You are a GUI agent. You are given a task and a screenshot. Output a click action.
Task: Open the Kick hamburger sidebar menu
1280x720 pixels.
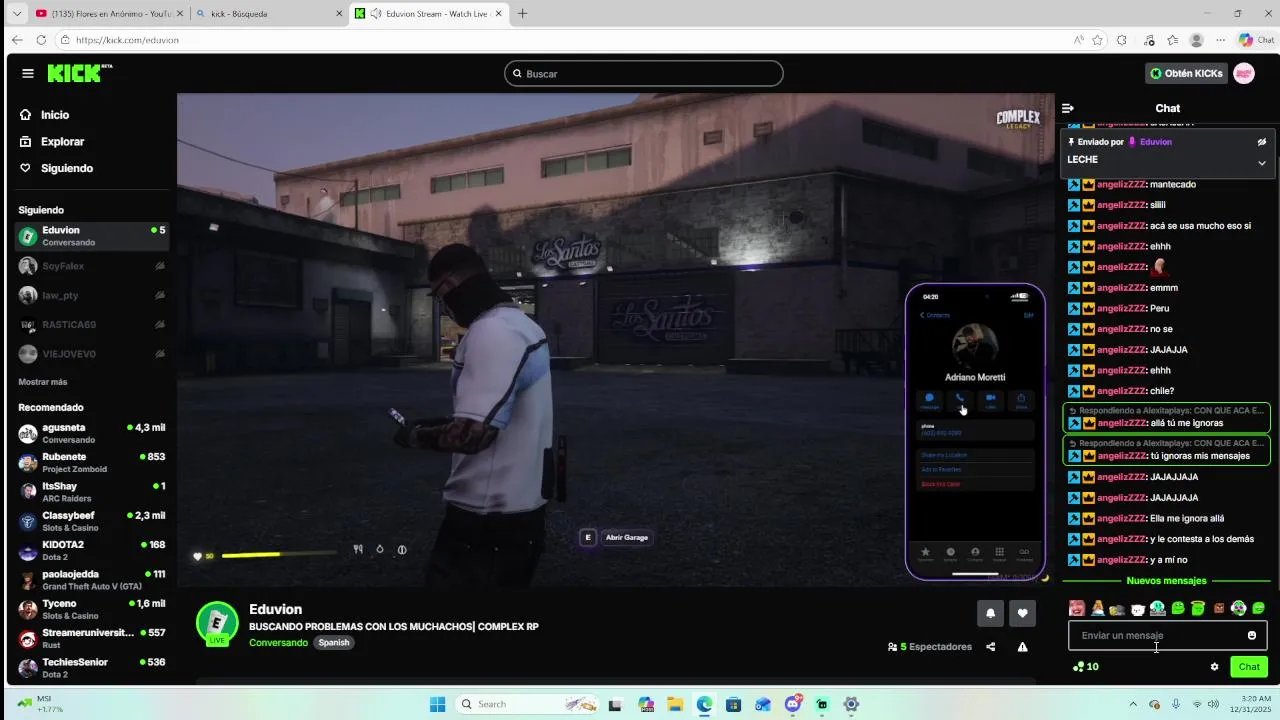[x=28, y=73]
